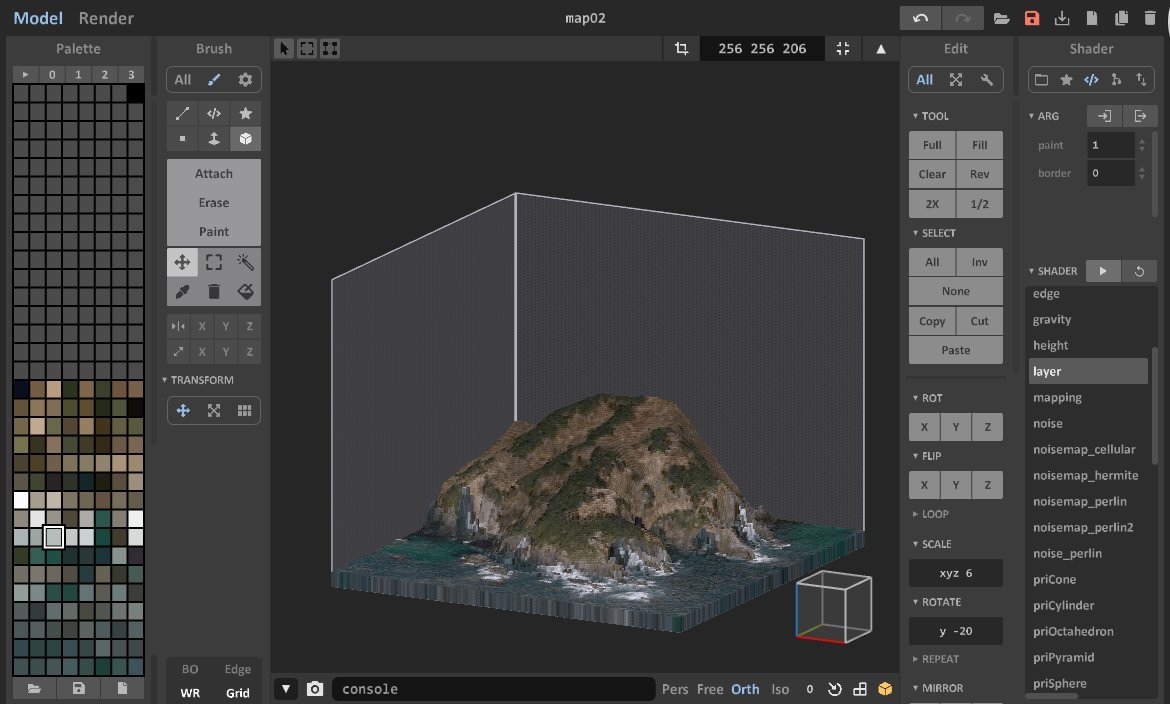Click the undo arrow icon
This screenshot has width=1170, height=704.
point(920,18)
